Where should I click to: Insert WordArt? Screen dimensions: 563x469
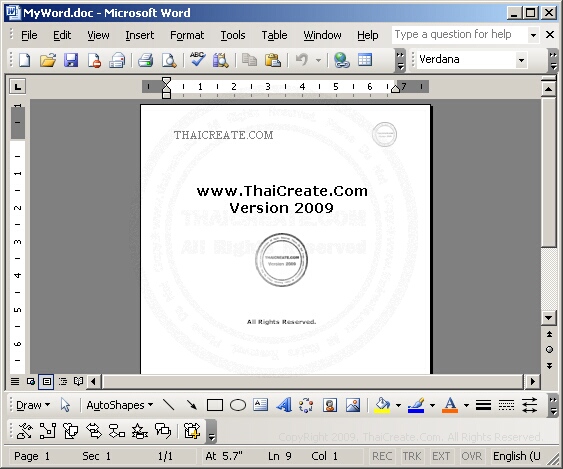[284, 405]
